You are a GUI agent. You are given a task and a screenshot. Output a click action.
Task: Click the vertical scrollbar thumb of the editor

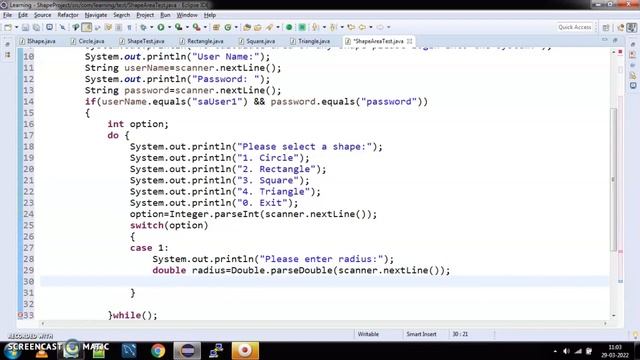(x=613, y=180)
